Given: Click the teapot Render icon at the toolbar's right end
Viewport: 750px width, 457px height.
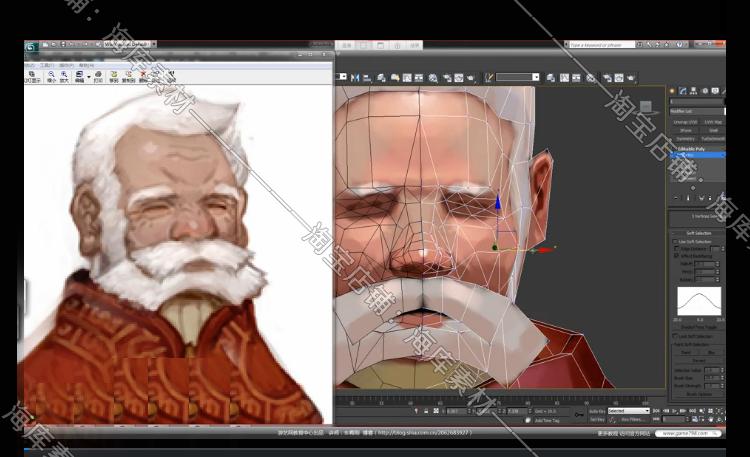Looking at the screenshot, I should (630, 78).
